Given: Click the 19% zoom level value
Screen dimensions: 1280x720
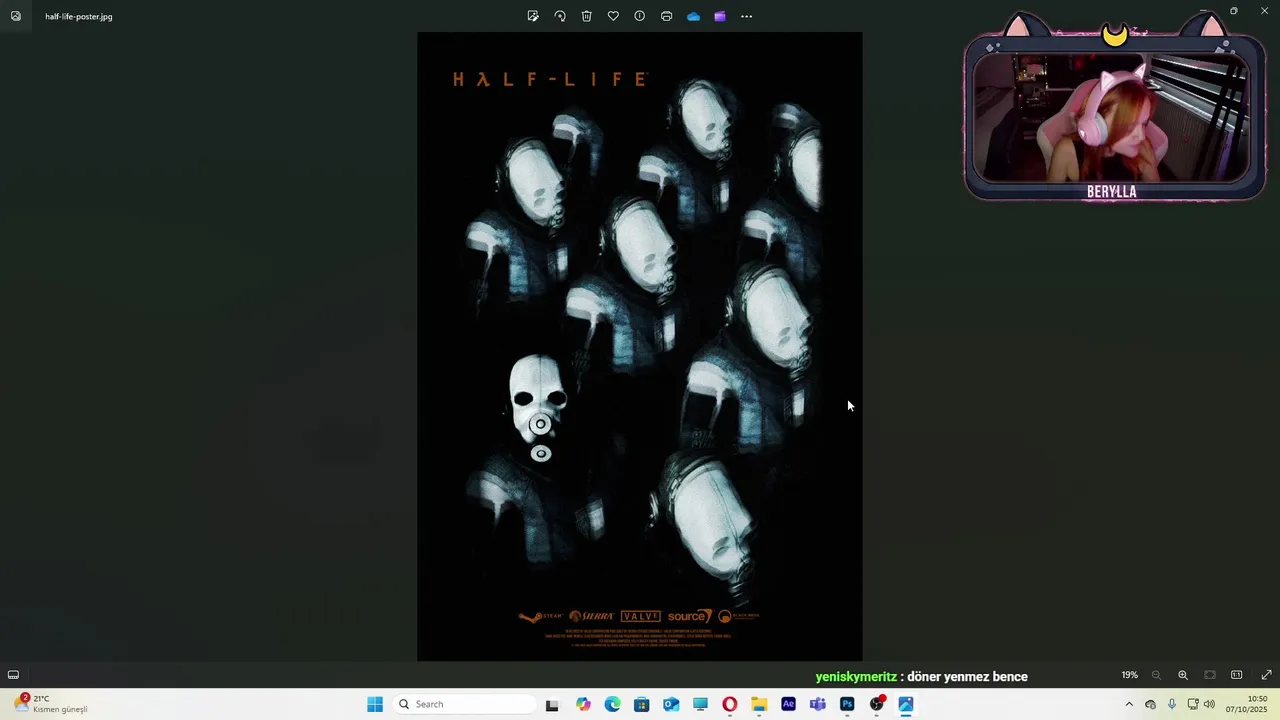Looking at the screenshot, I should 1129,675.
